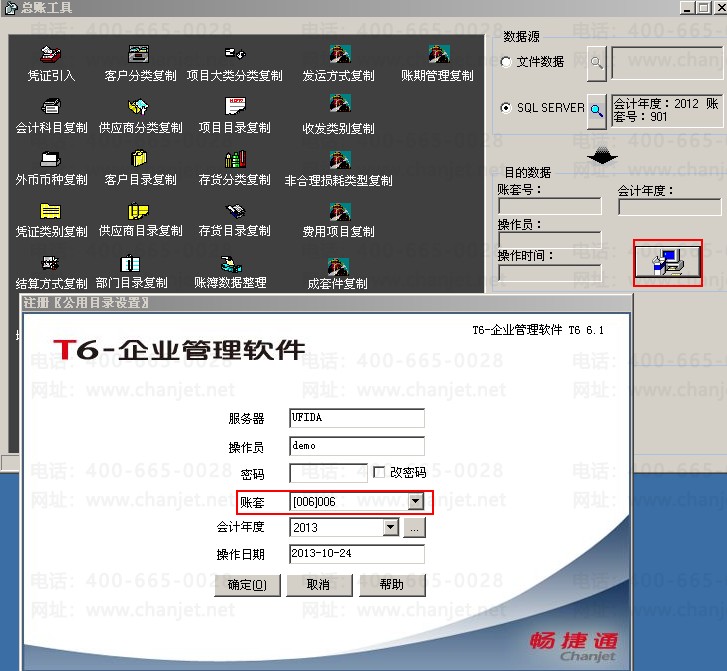Open the 发运方式复制 icon
Viewport: 727px width, 671px height.
340,54
